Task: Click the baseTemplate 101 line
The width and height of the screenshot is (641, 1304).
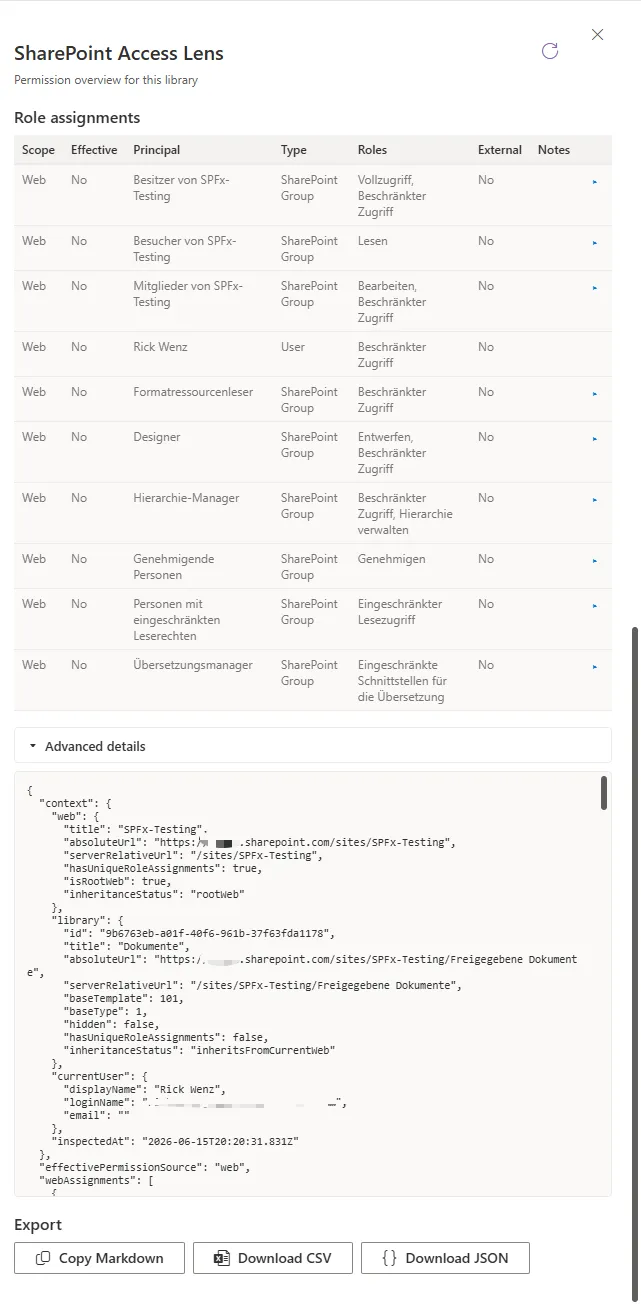Action: [x=124, y=998]
